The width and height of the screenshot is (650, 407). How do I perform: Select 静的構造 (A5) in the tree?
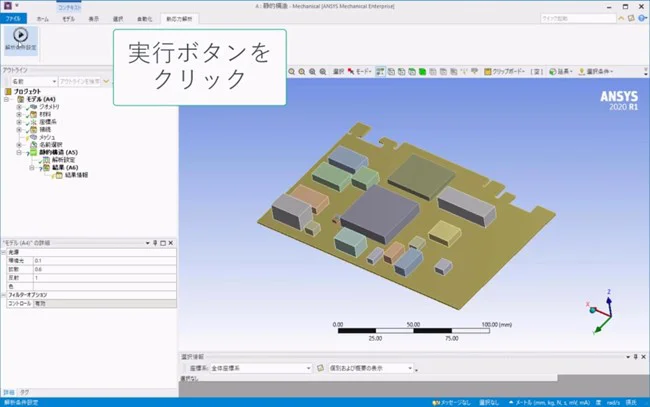point(58,153)
